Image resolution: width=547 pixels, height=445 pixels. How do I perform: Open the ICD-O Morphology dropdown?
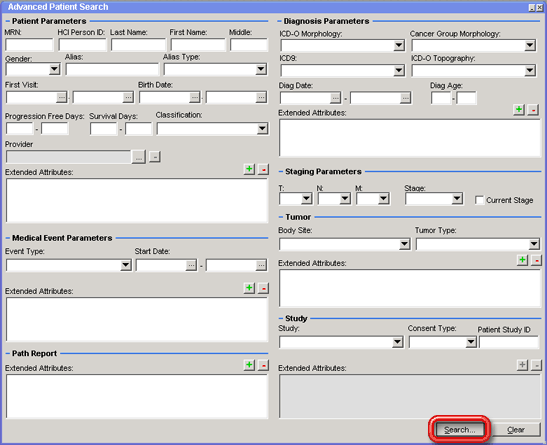point(399,45)
